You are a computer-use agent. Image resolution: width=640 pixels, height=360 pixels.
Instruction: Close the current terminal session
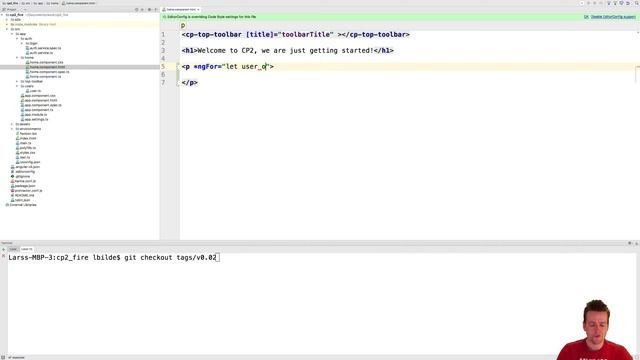click(x=3, y=256)
